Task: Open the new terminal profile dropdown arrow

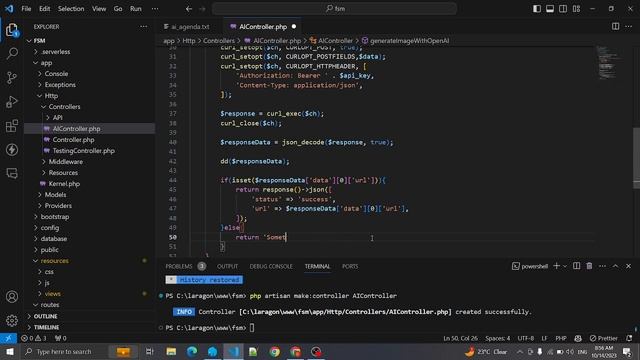Action: click(x=565, y=266)
